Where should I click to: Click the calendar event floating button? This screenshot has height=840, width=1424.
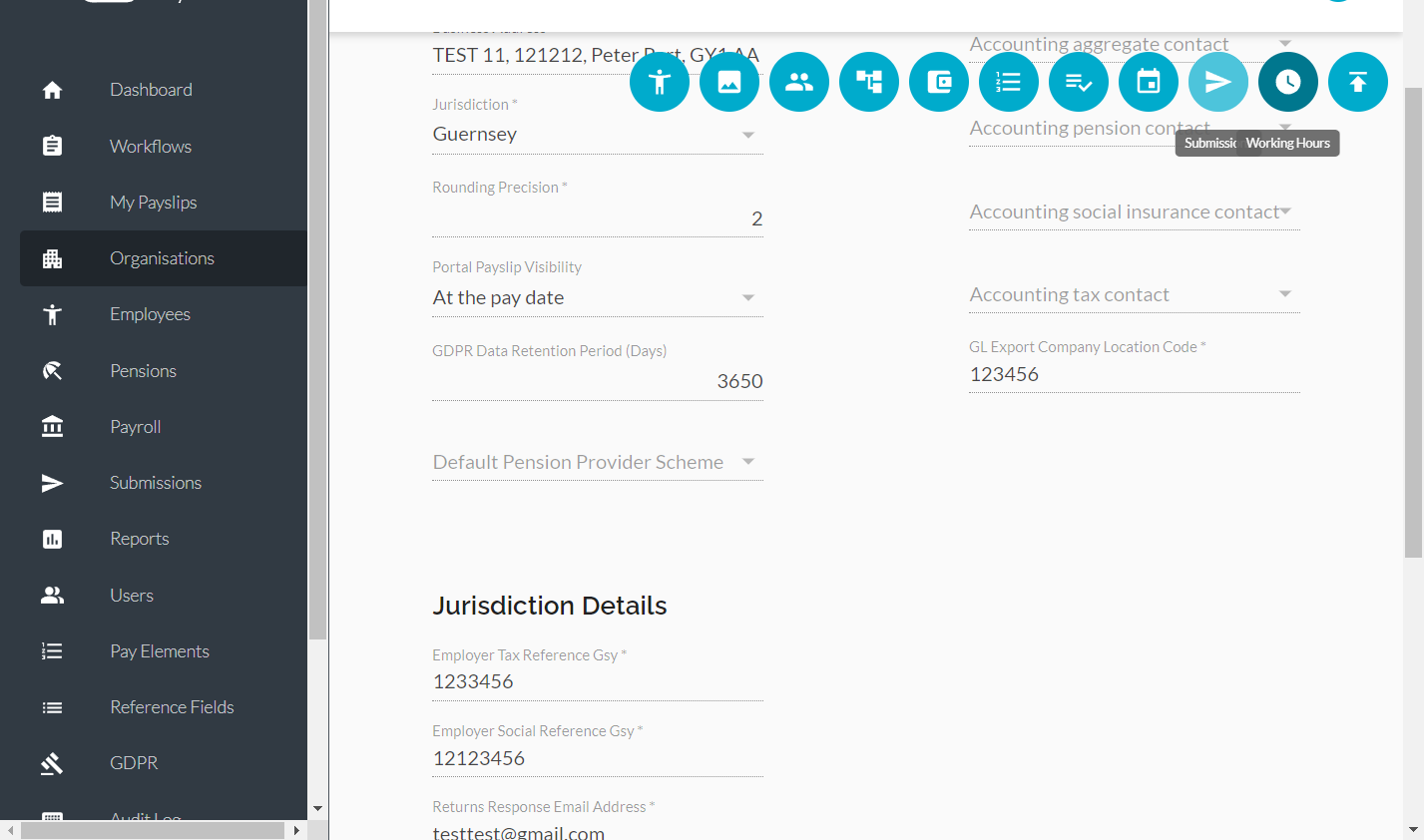pyautogui.click(x=1149, y=82)
